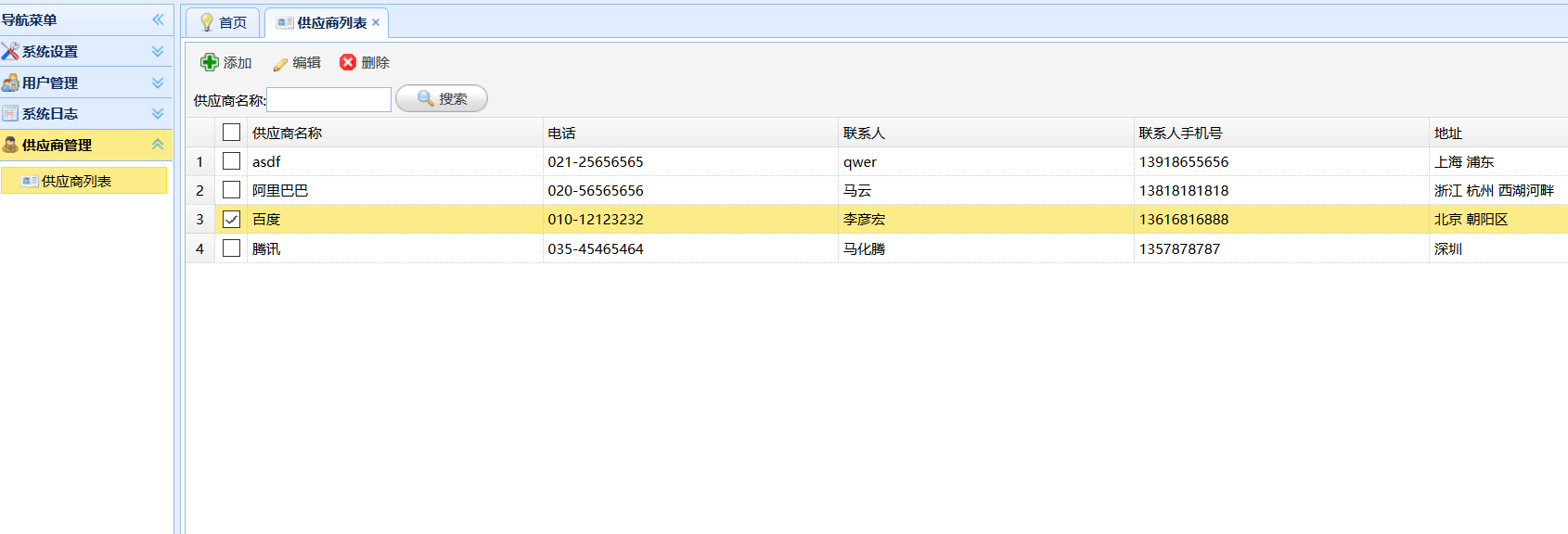The image size is (1568, 534).
Task: Click the User Management people icon
Action: [x=10, y=83]
